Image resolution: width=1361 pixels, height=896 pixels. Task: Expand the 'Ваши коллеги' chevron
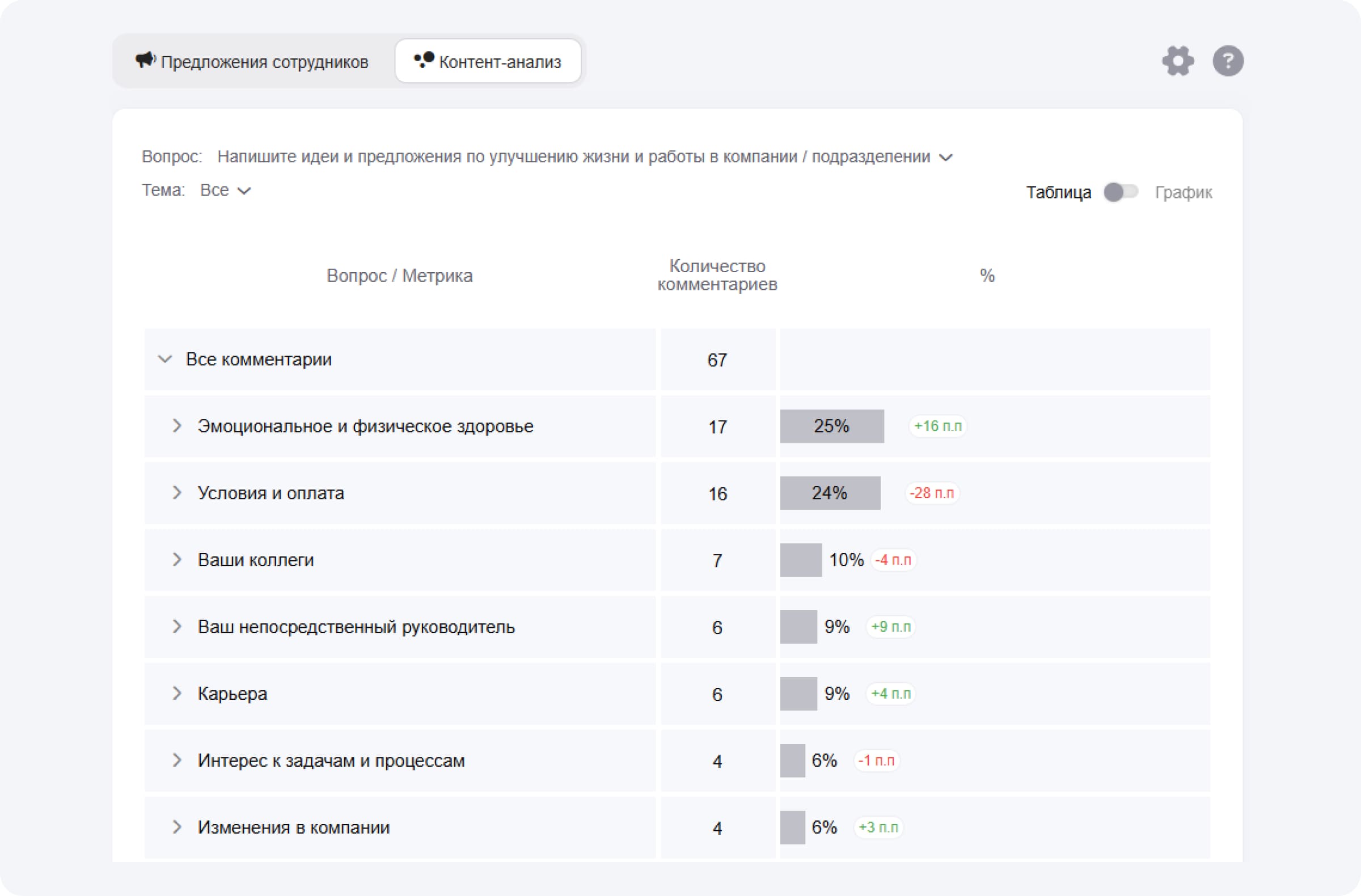[x=177, y=560]
